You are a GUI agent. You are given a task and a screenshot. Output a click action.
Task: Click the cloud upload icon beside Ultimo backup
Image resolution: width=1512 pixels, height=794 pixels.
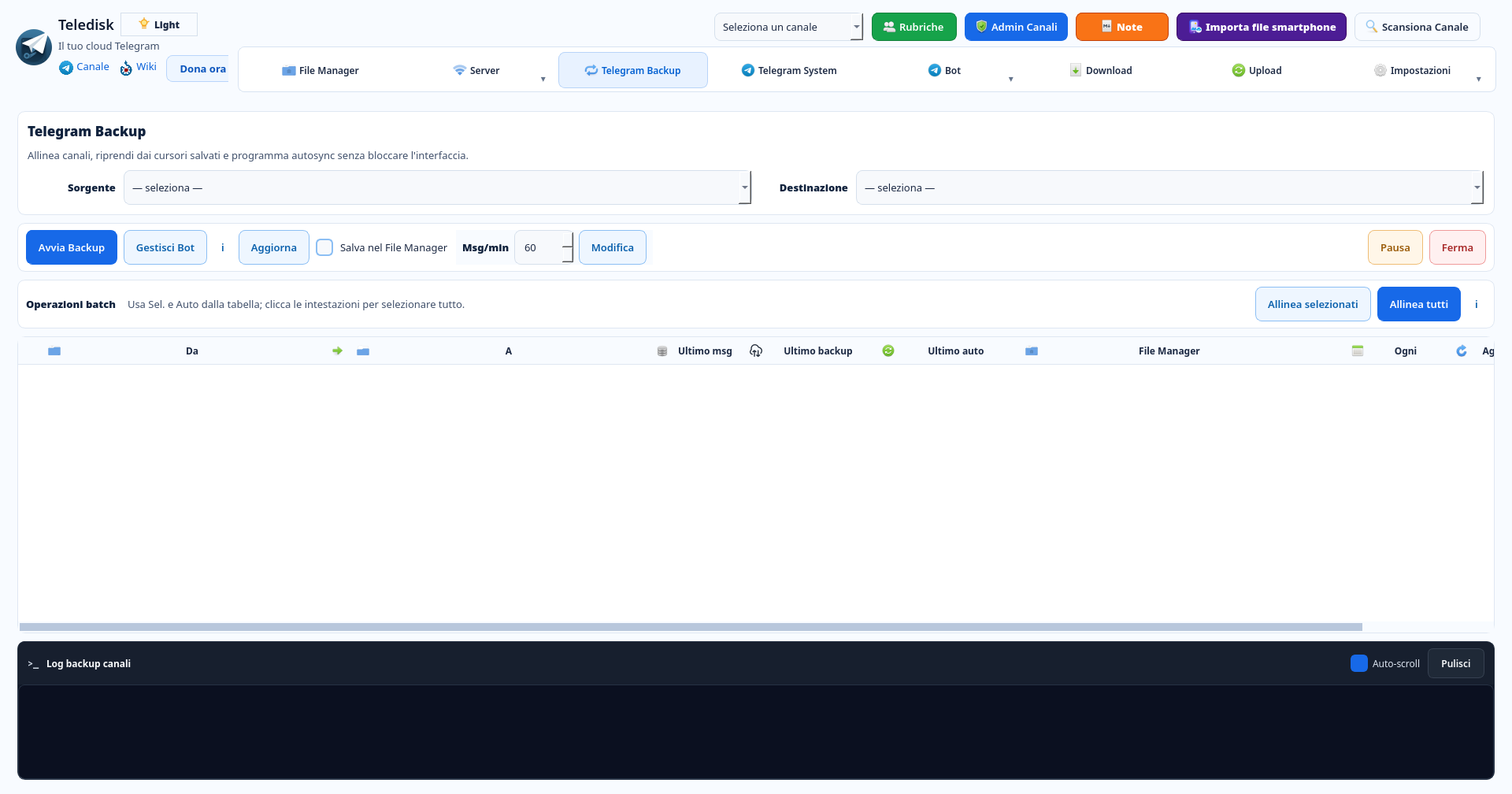point(756,351)
